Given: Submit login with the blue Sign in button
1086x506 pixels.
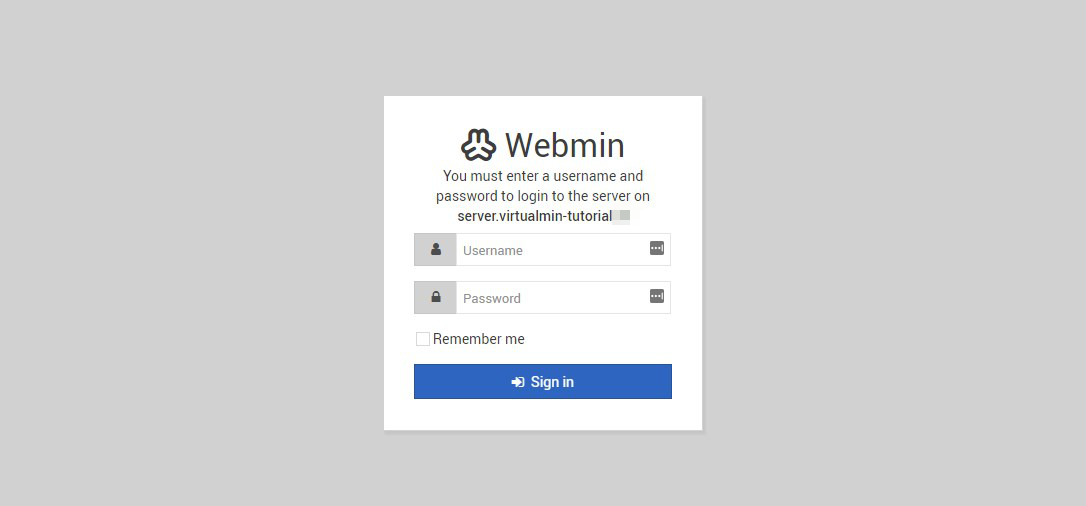Looking at the screenshot, I should tap(543, 381).
